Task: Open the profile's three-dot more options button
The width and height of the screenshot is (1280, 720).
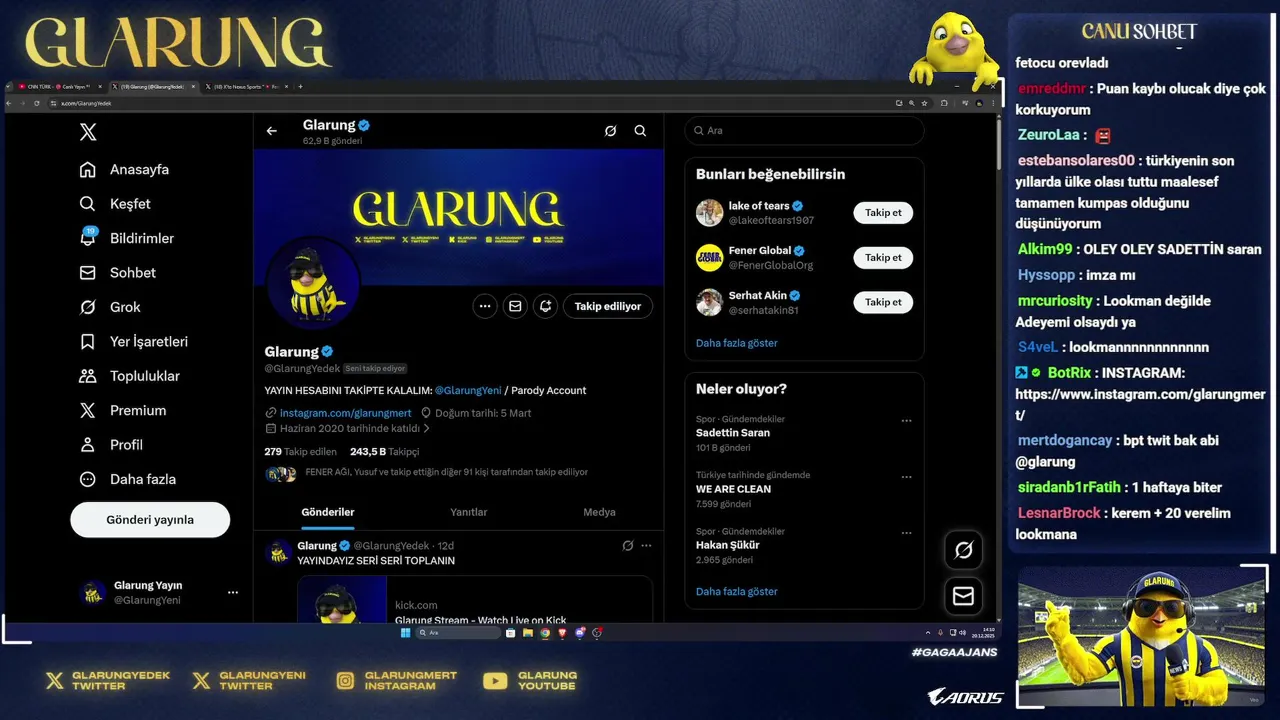Action: pos(485,306)
